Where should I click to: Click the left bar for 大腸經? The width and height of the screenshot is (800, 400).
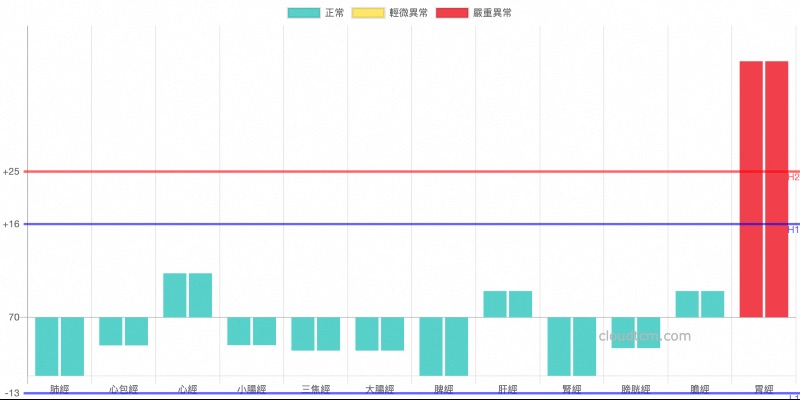pyautogui.click(x=367, y=334)
